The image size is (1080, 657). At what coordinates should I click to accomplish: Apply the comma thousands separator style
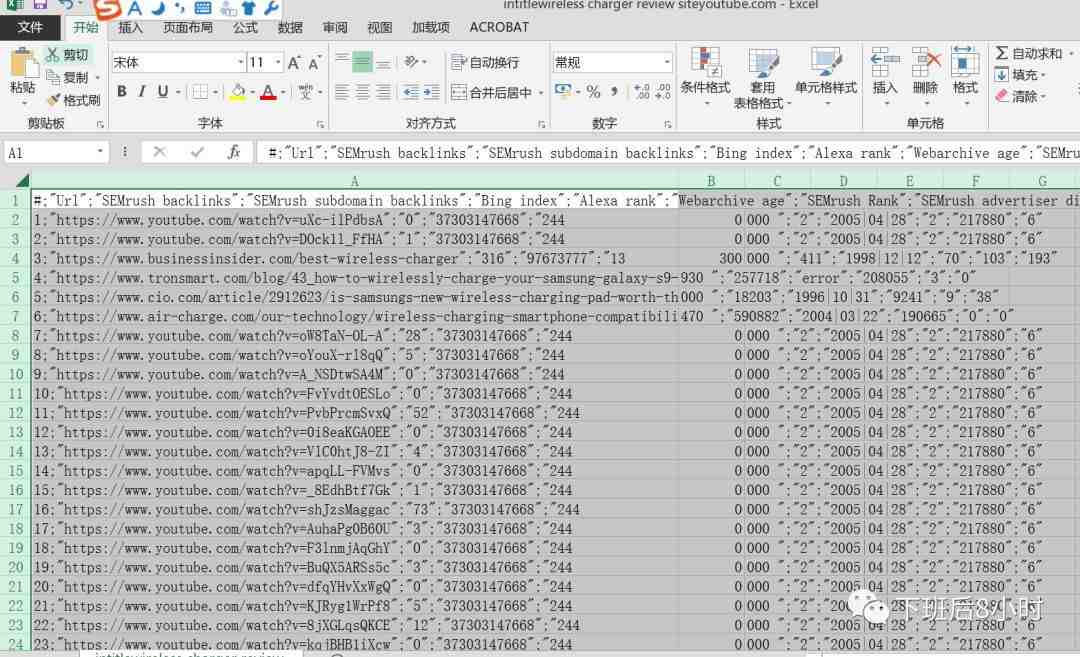(614, 92)
